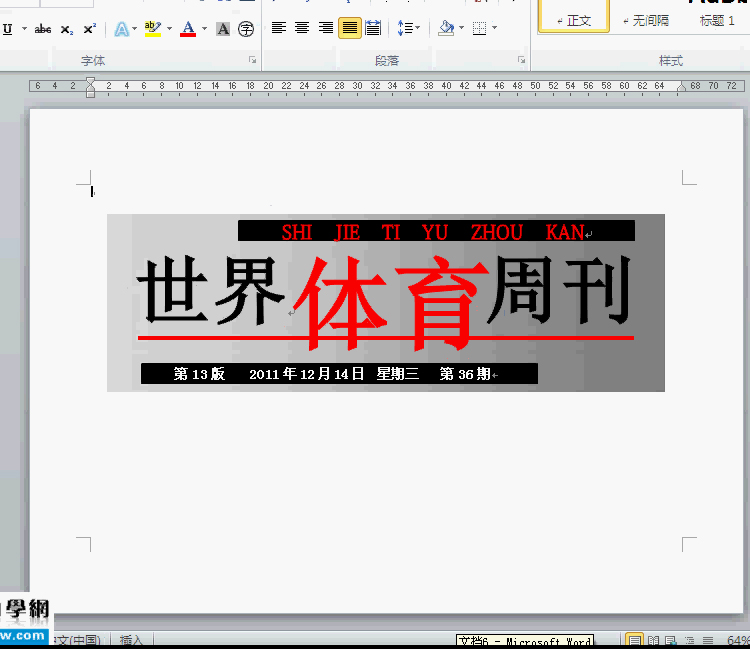This screenshot has width=750, height=649.
Task: Switch to draft view
Action: point(708,640)
